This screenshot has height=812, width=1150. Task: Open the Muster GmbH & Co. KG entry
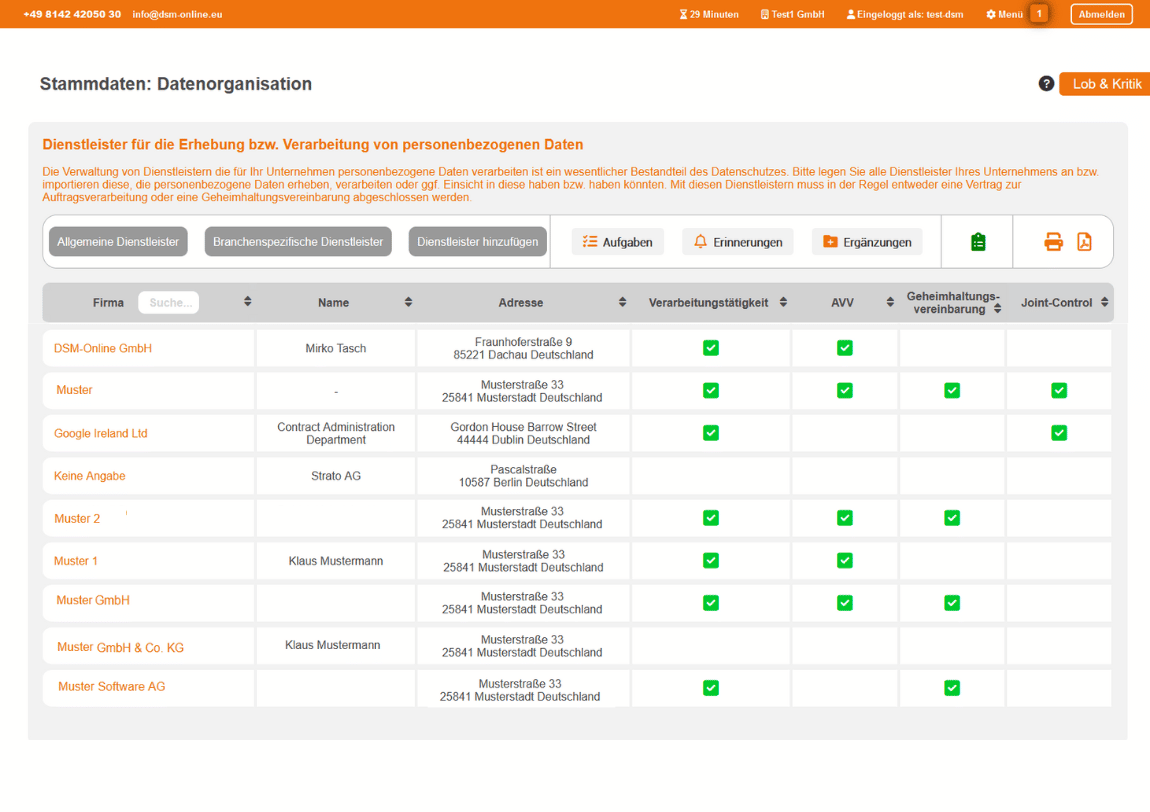click(120, 647)
